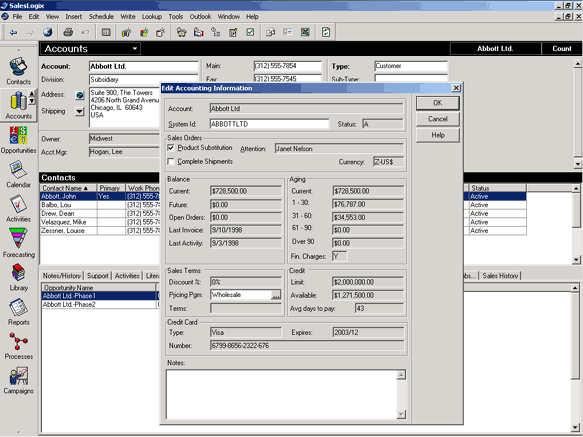583x437 pixels.
Task: Open the Contacts view in sidebar
Action: pyautogui.click(x=18, y=71)
